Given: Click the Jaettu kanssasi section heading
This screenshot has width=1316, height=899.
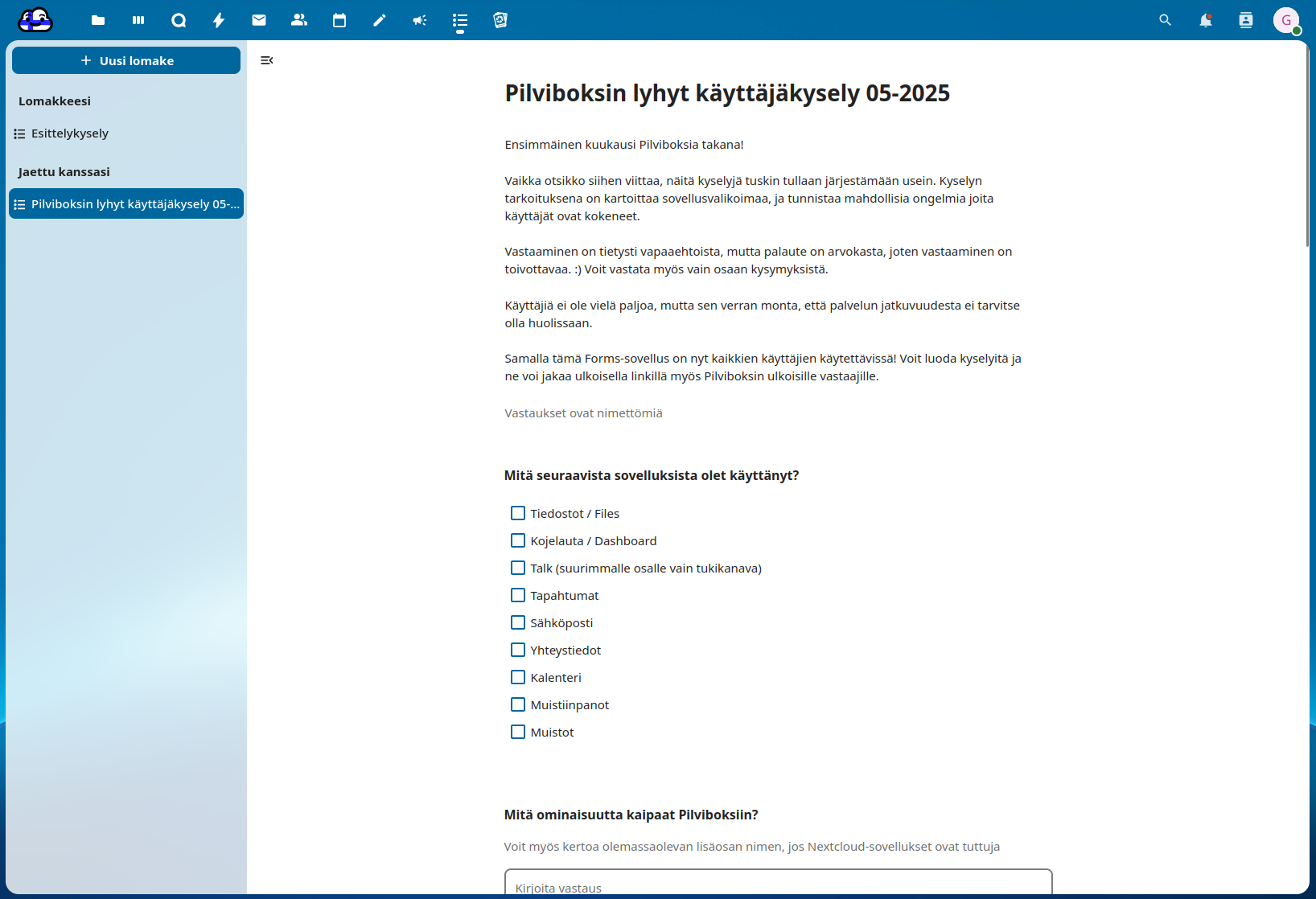Looking at the screenshot, I should coord(64,172).
